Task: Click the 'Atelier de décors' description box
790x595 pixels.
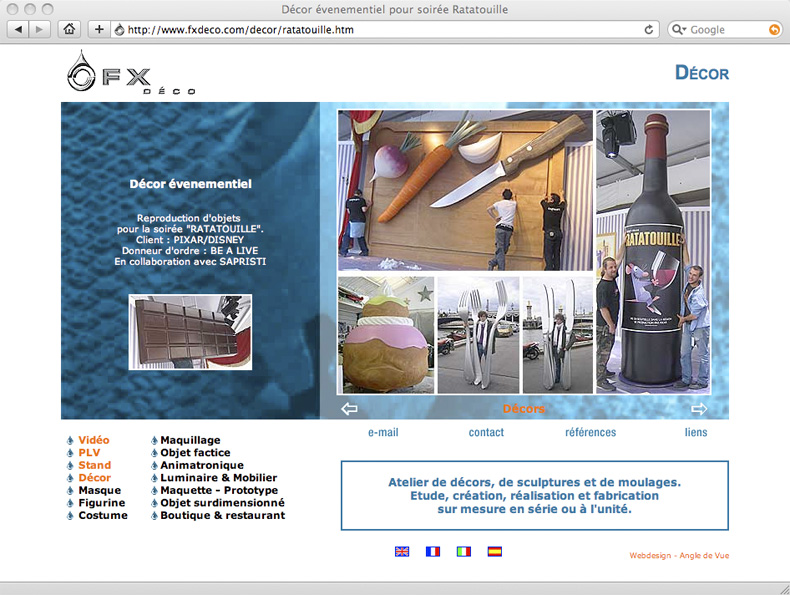Action: tap(535, 495)
